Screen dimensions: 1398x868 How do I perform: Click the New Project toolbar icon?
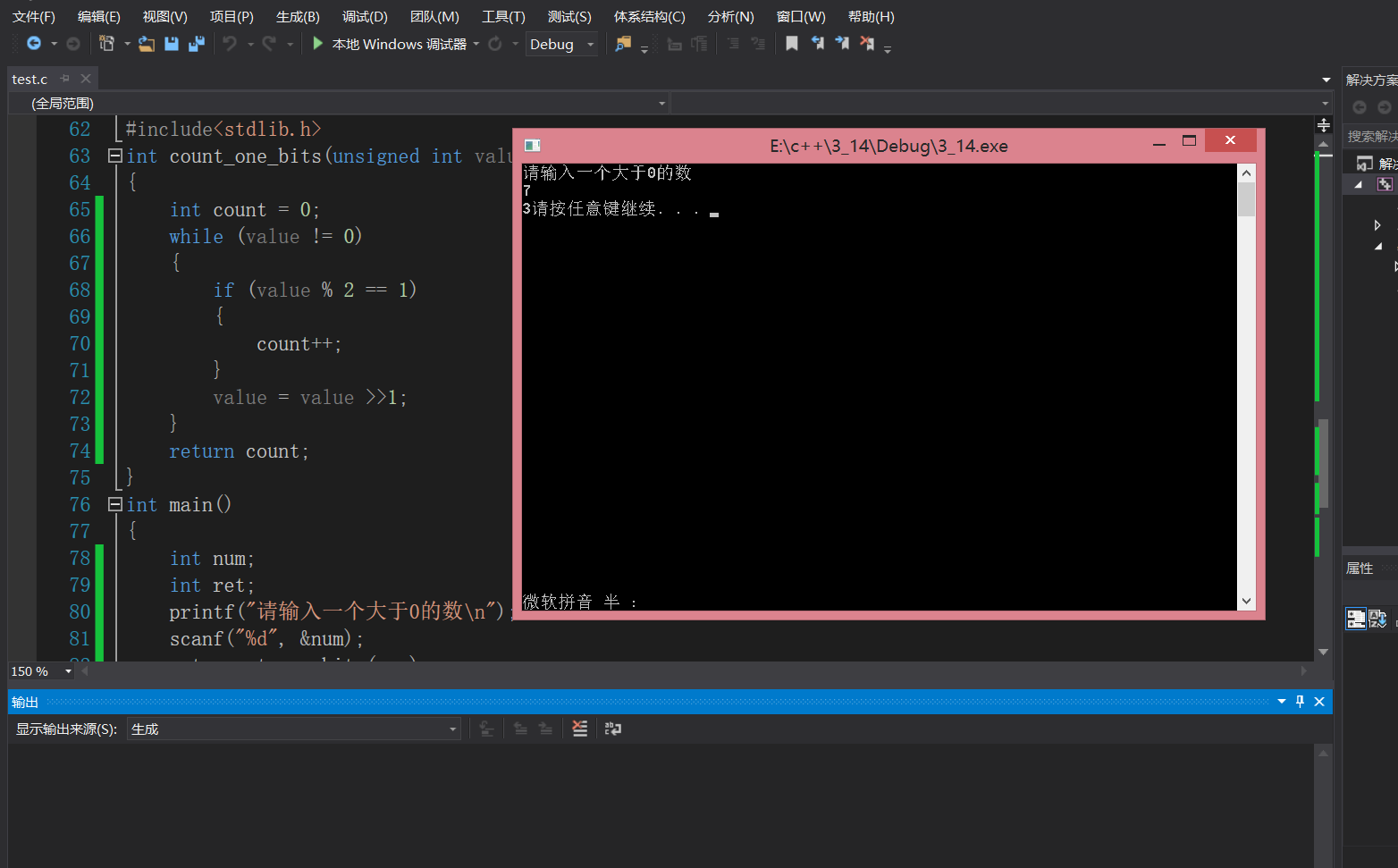tap(106, 43)
